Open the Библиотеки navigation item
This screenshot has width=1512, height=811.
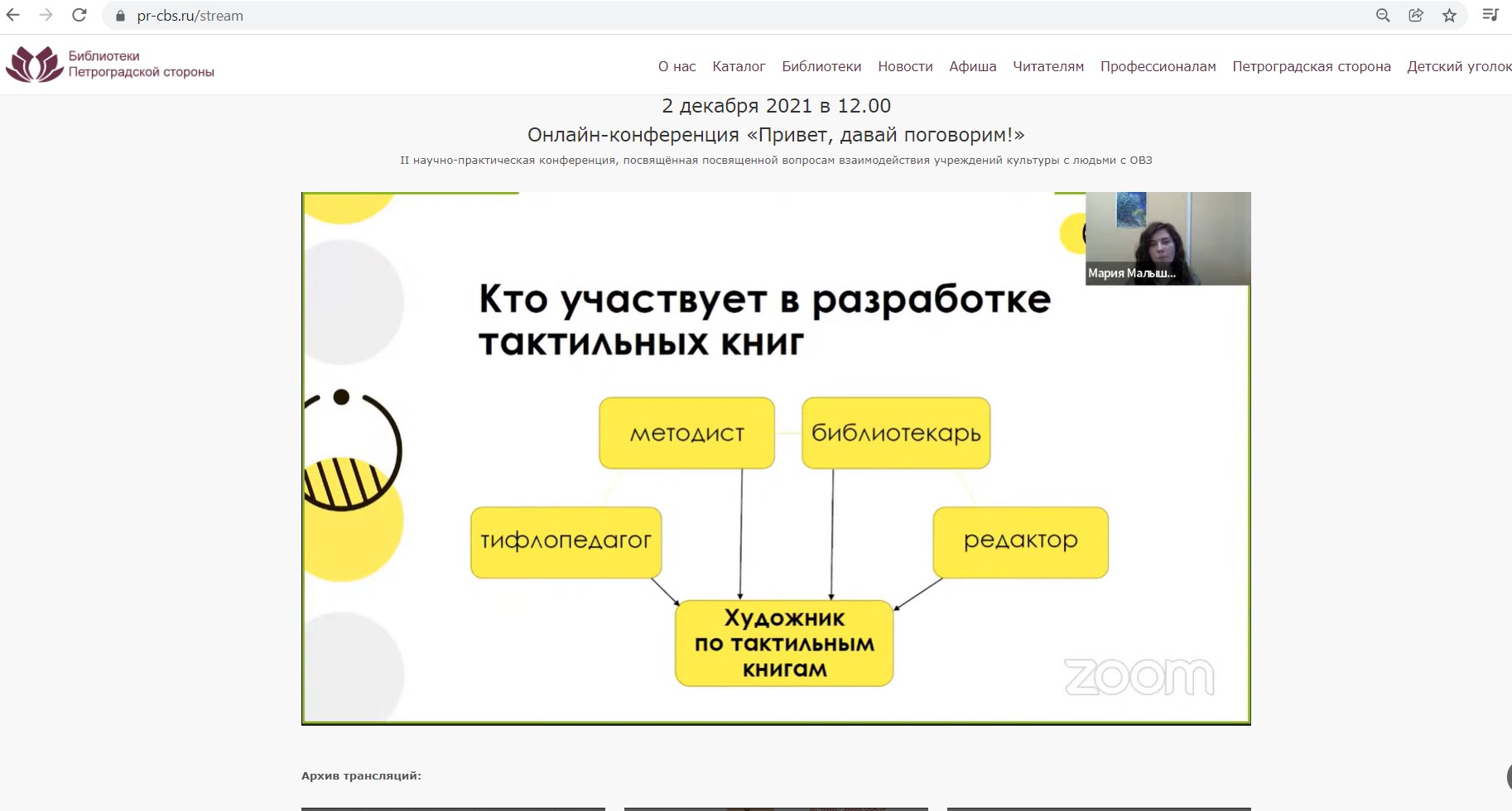point(821,67)
